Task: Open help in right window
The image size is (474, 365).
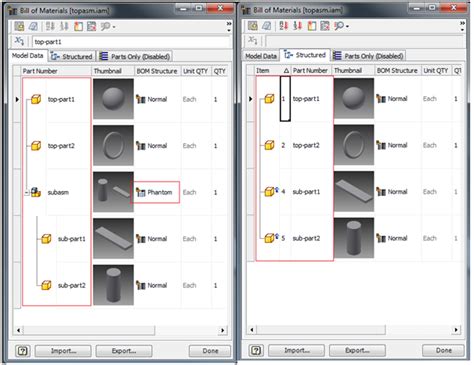Action: click(256, 350)
